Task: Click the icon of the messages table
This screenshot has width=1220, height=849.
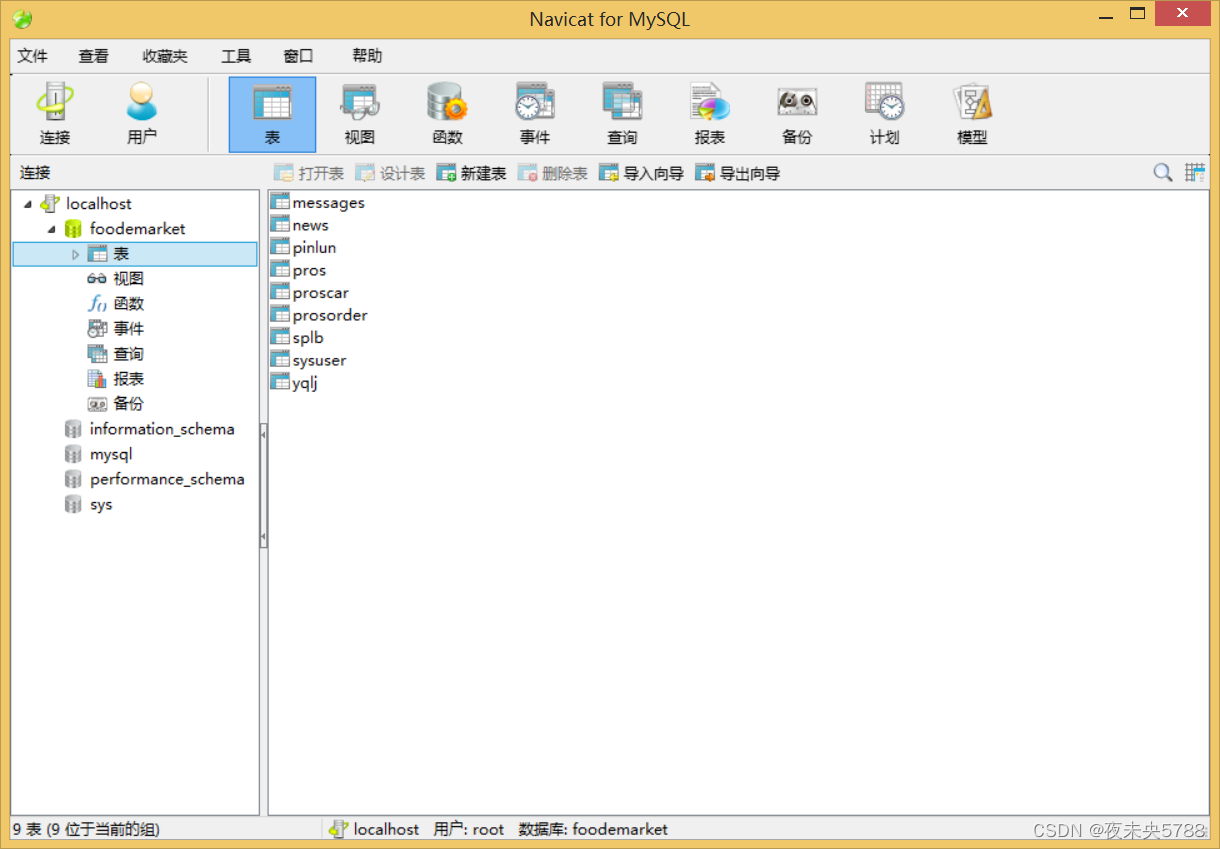Action: point(280,202)
